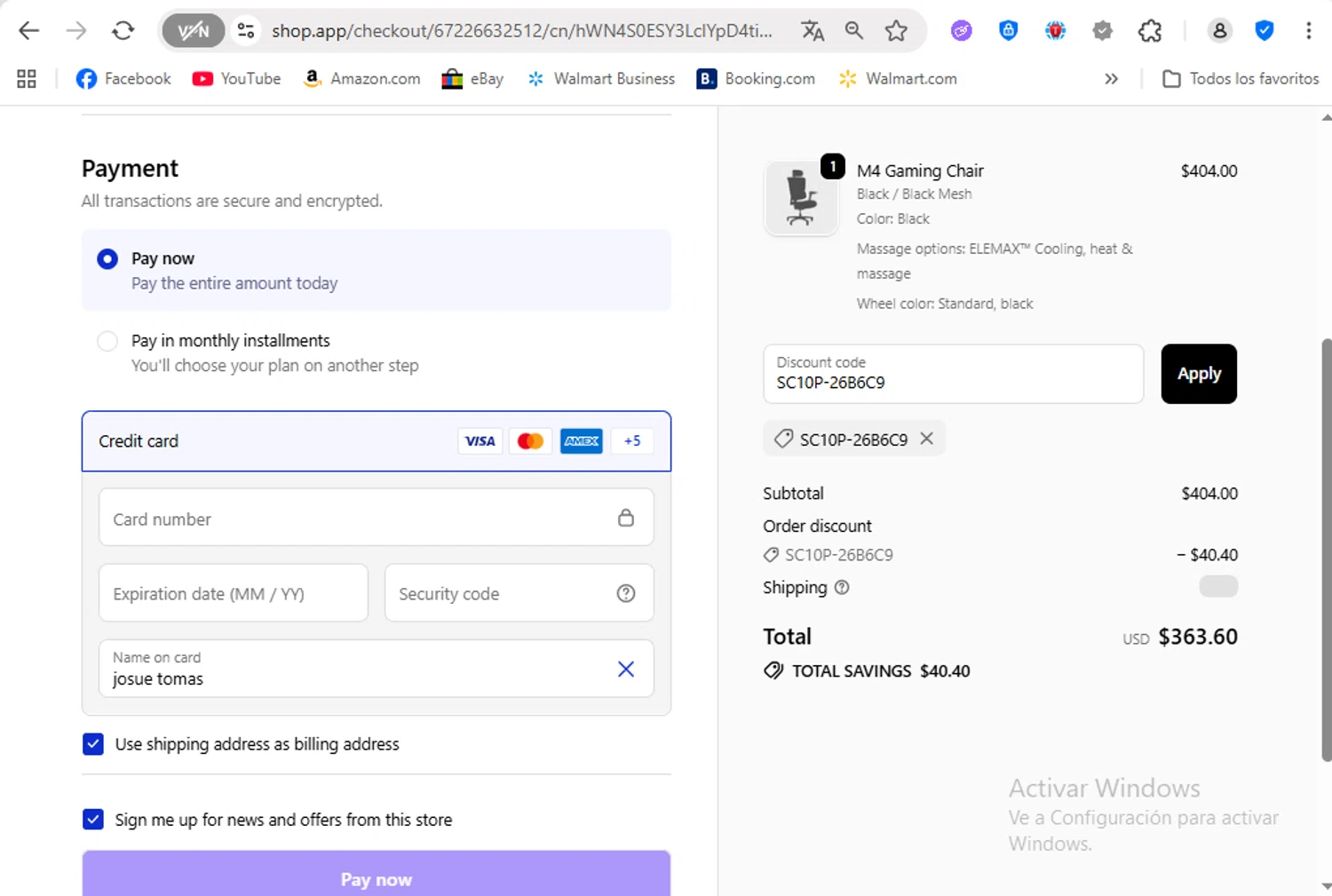Open zoom magnifier in address bar

pos(854,31)
